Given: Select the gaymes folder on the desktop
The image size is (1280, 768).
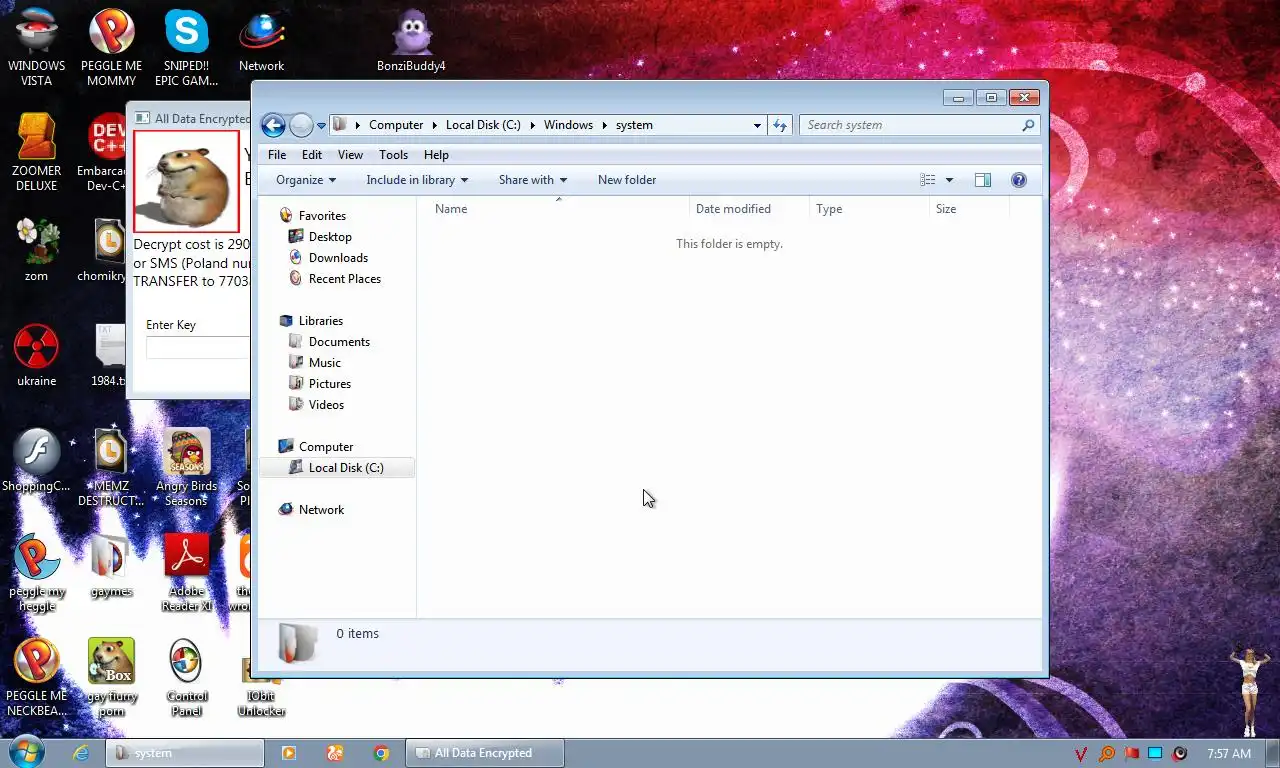Looking at the screenshot, I should pos(111,565).
